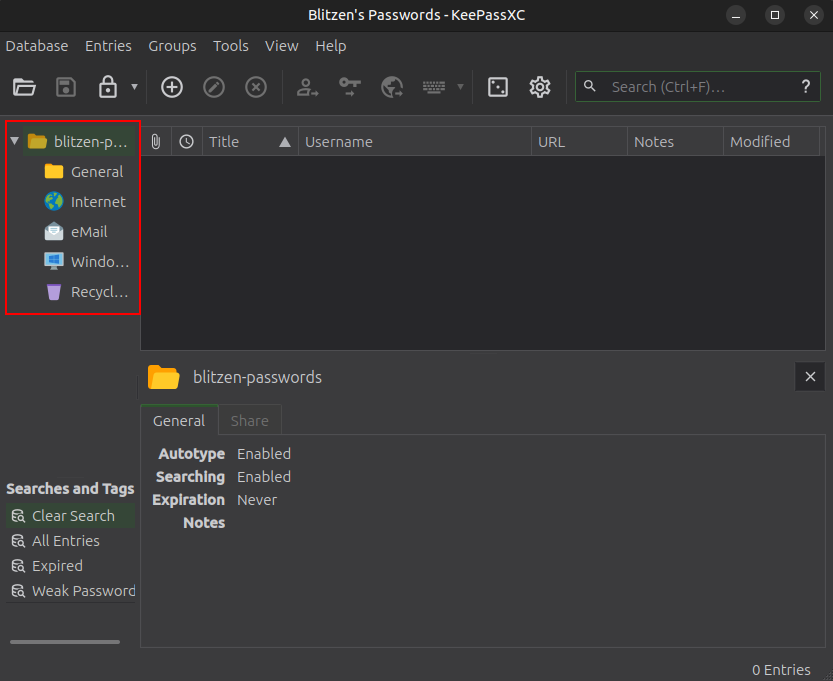This screenshot has height=681, width=833.
Task: Select the Internet group in tree
Action: click(97, 202)
